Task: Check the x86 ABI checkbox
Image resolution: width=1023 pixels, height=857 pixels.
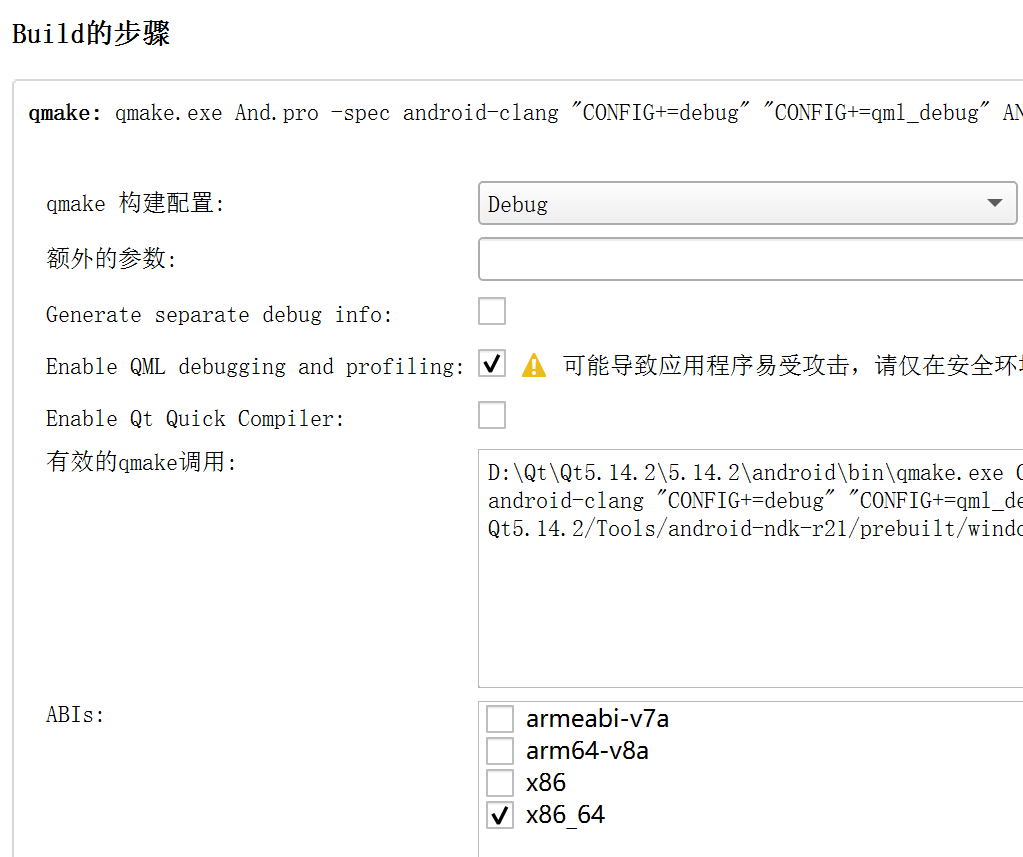Action: click(x=500, y=783)
